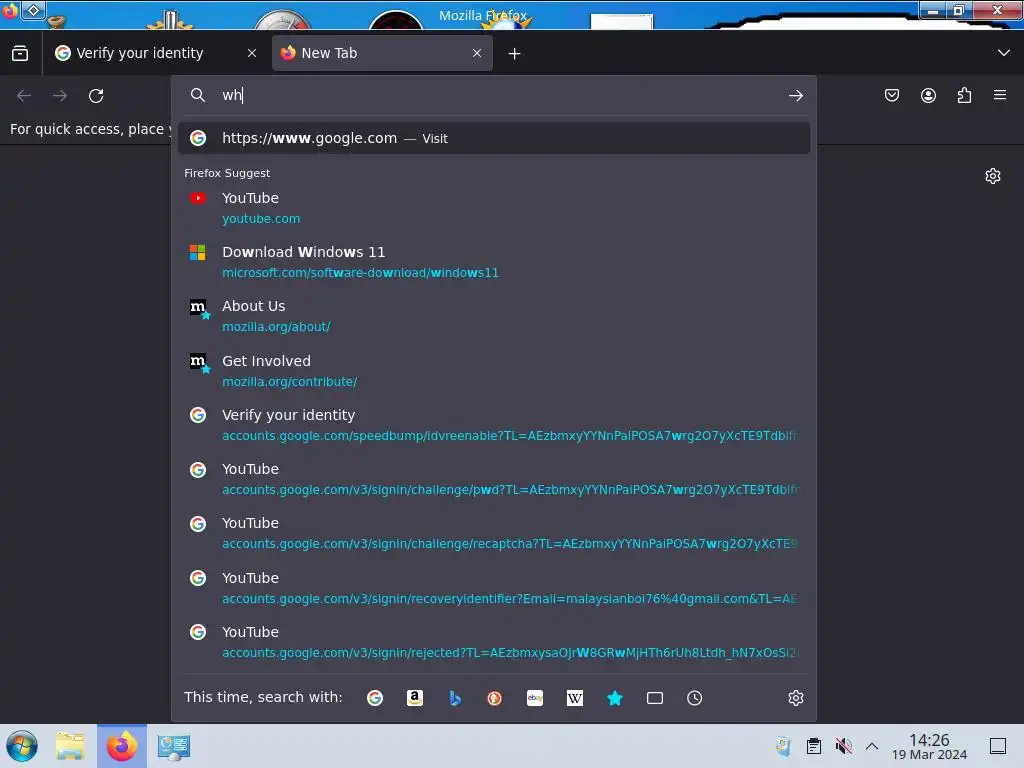Search bookmarks using star icon
The width and height of the screenshot is (1024, 768).
click(615, 698)
